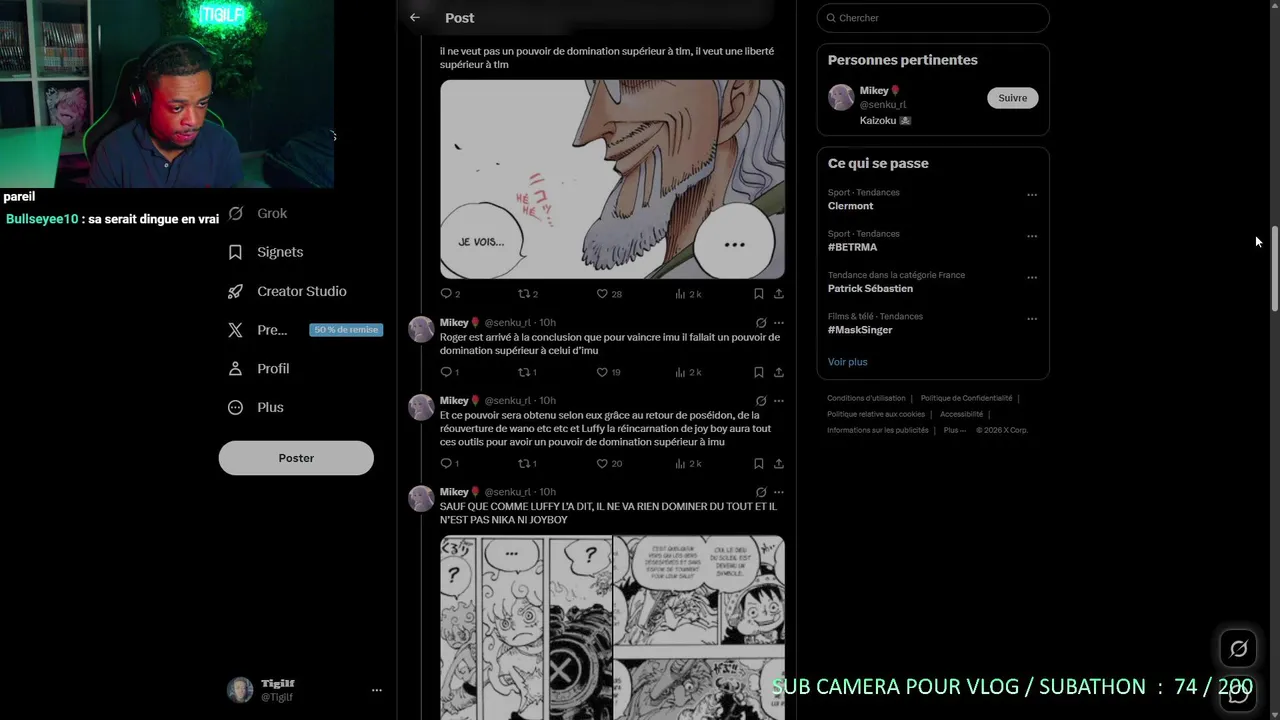
Task: Open more options for #BETRMA trend
Action: coord(1032,236)
